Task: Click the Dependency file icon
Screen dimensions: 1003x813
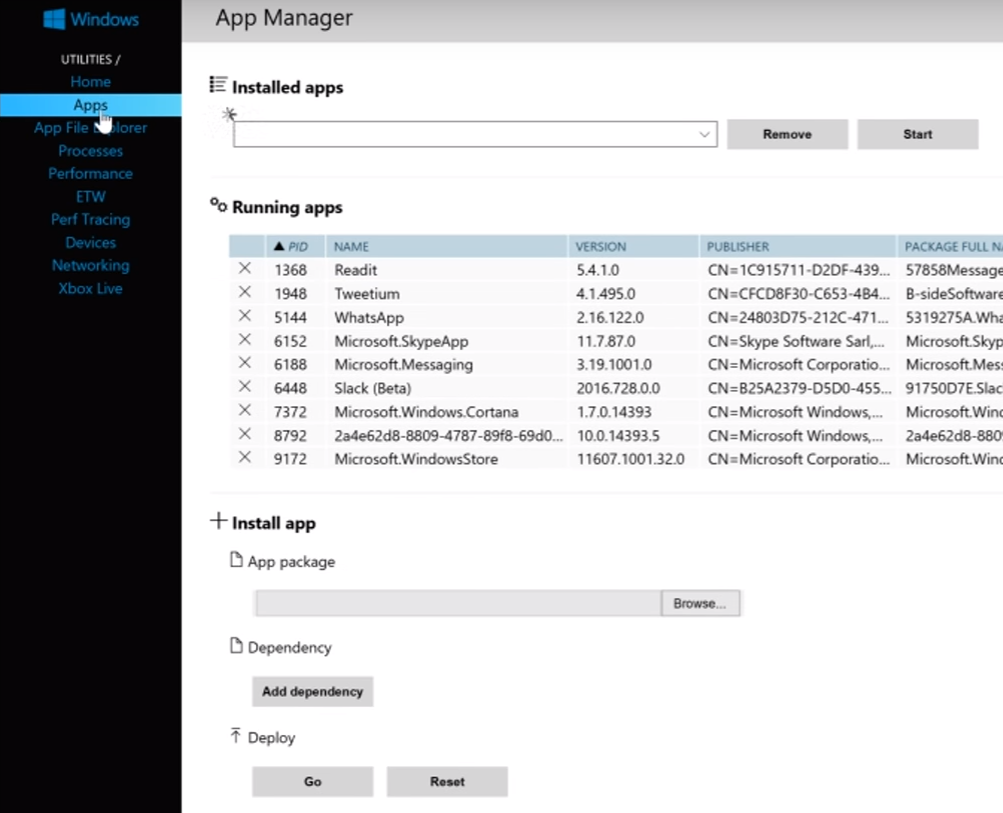Action: coord(236,646)
